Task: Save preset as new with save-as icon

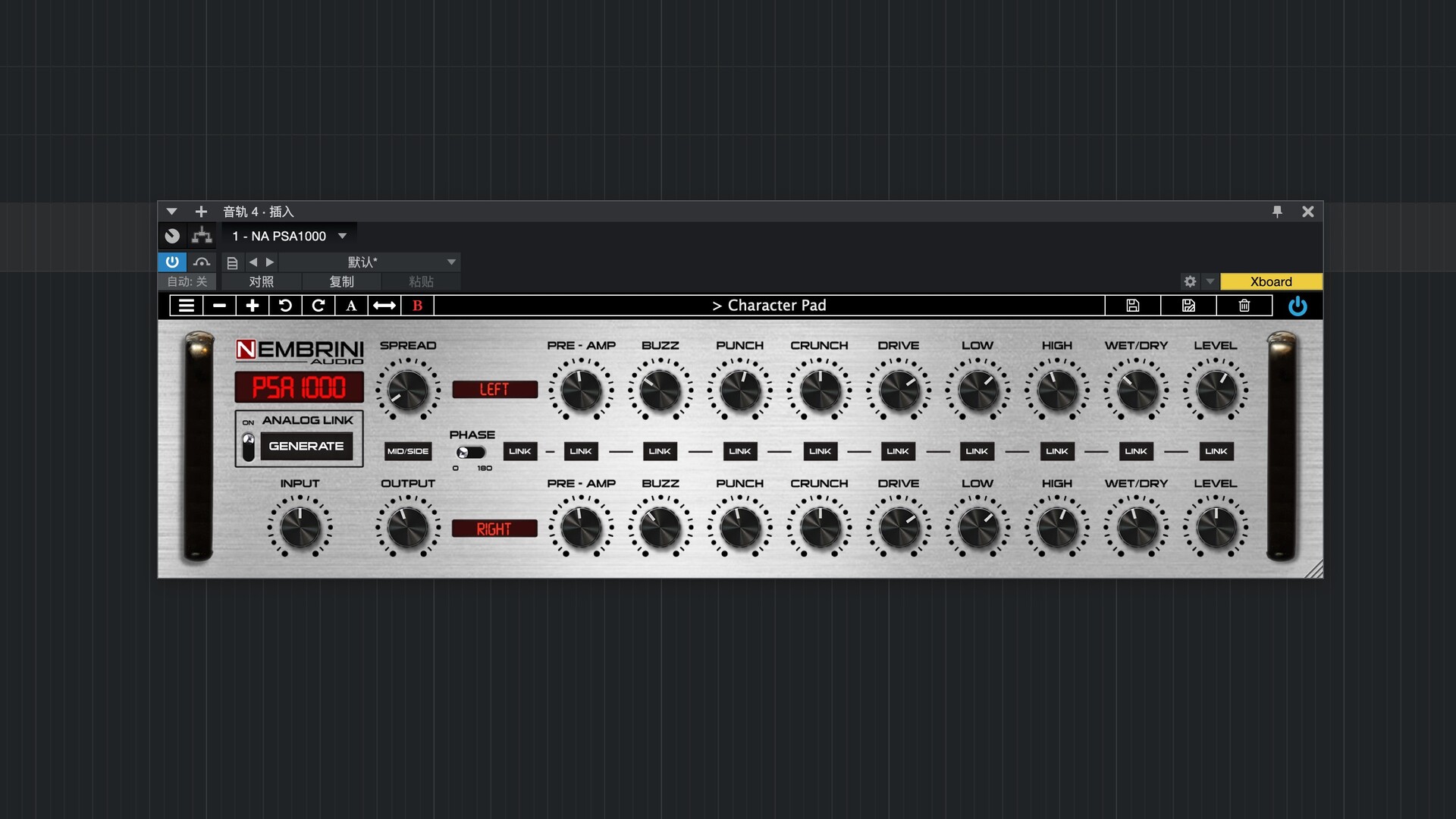Action: [x=1188, y=306]
